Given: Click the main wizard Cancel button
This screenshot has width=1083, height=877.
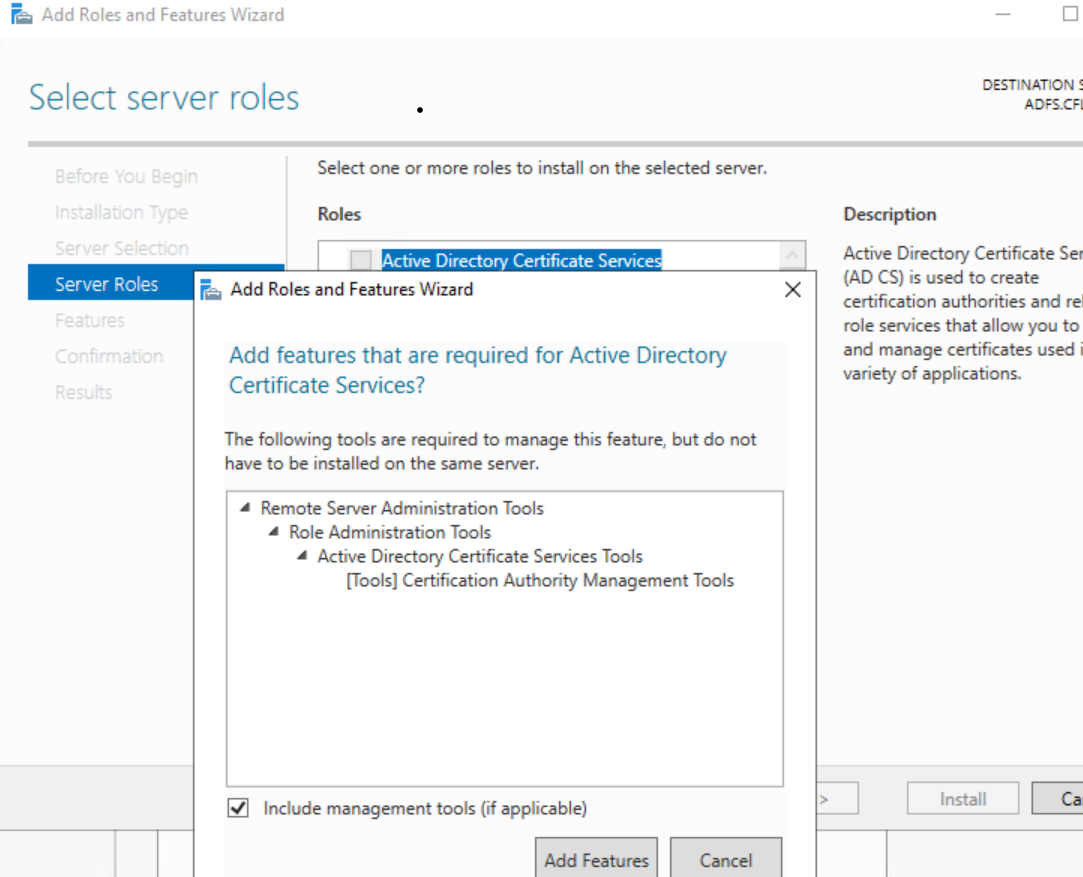Looking at the screenshot, I should (x=1057, y=799).
